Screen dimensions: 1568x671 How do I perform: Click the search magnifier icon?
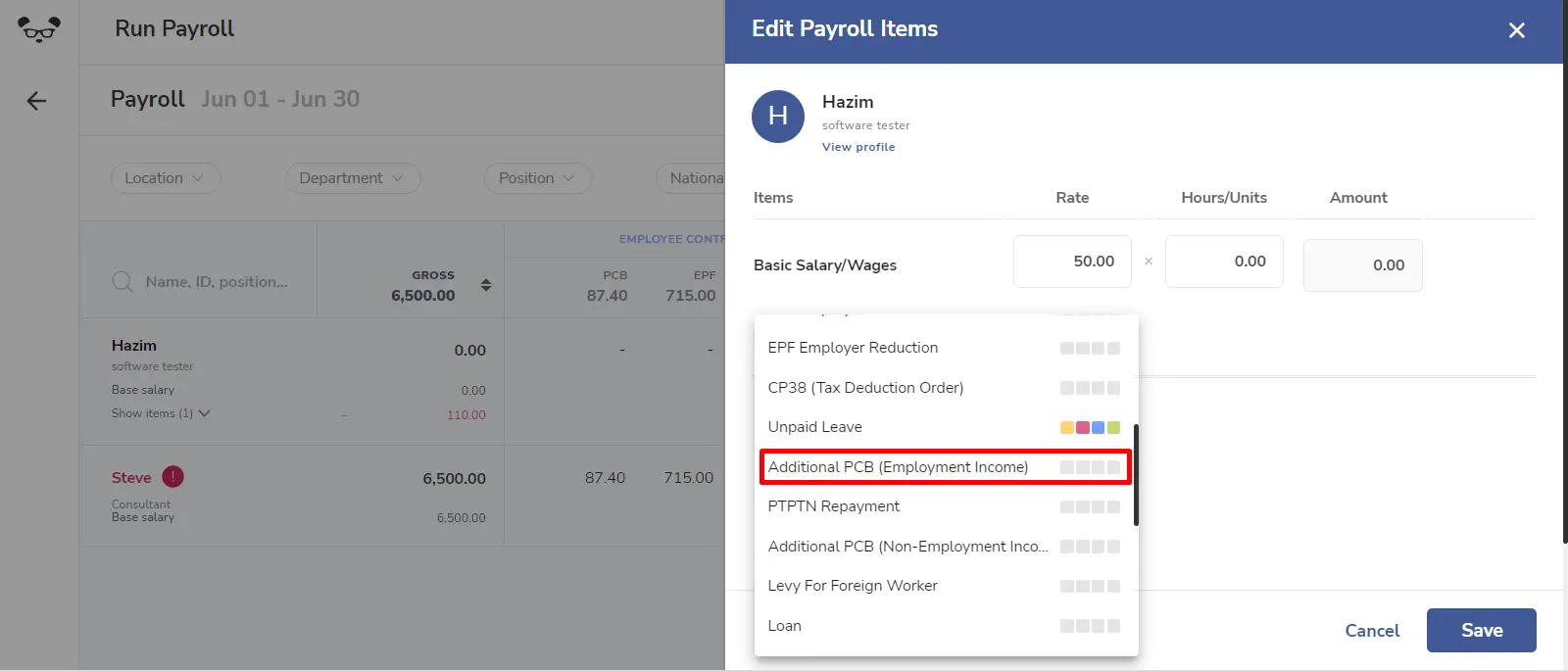pyautogui.click(x=122, y=282)
